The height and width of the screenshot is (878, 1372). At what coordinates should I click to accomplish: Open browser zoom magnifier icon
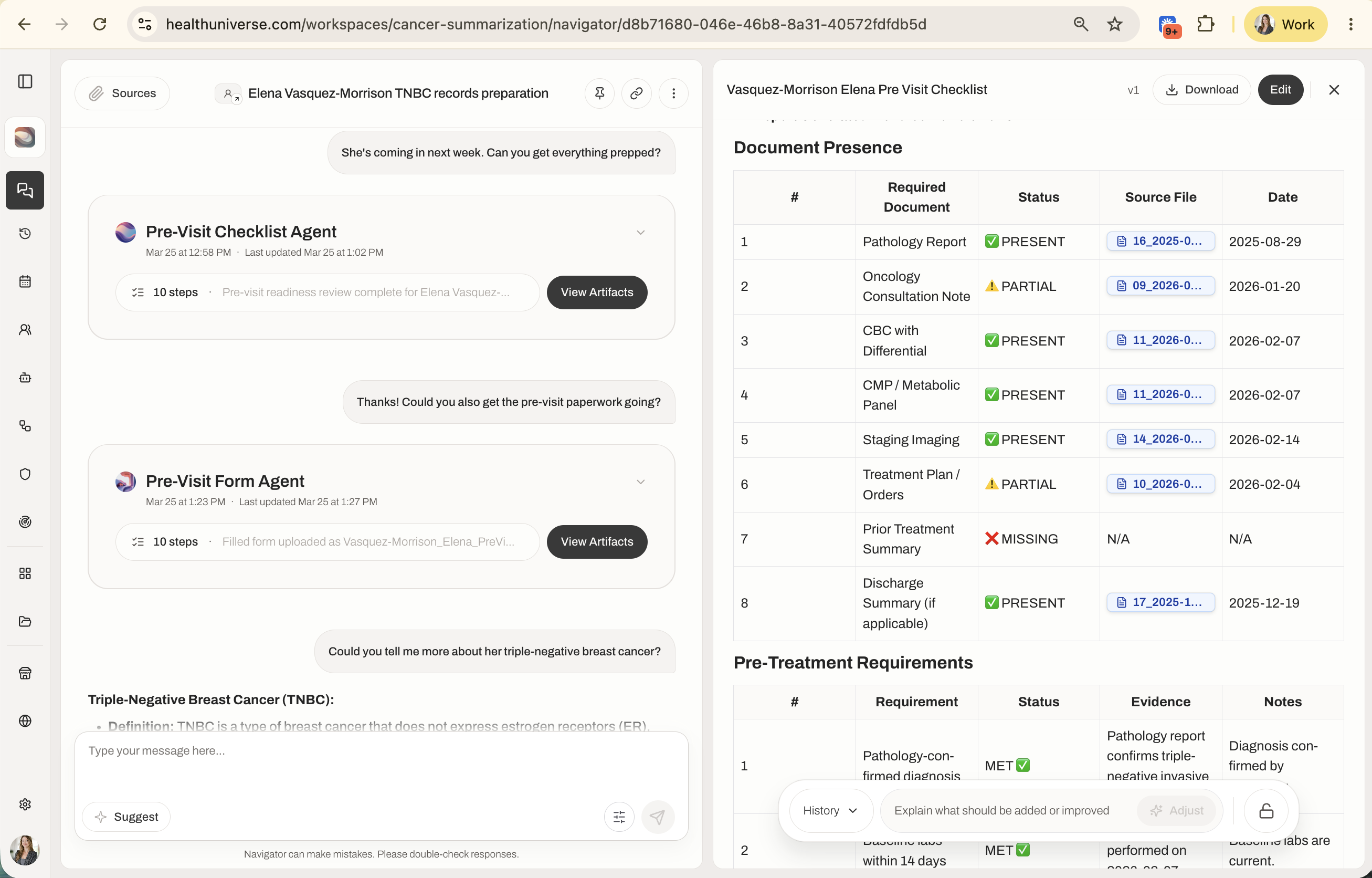click(x=1080, y=24)
